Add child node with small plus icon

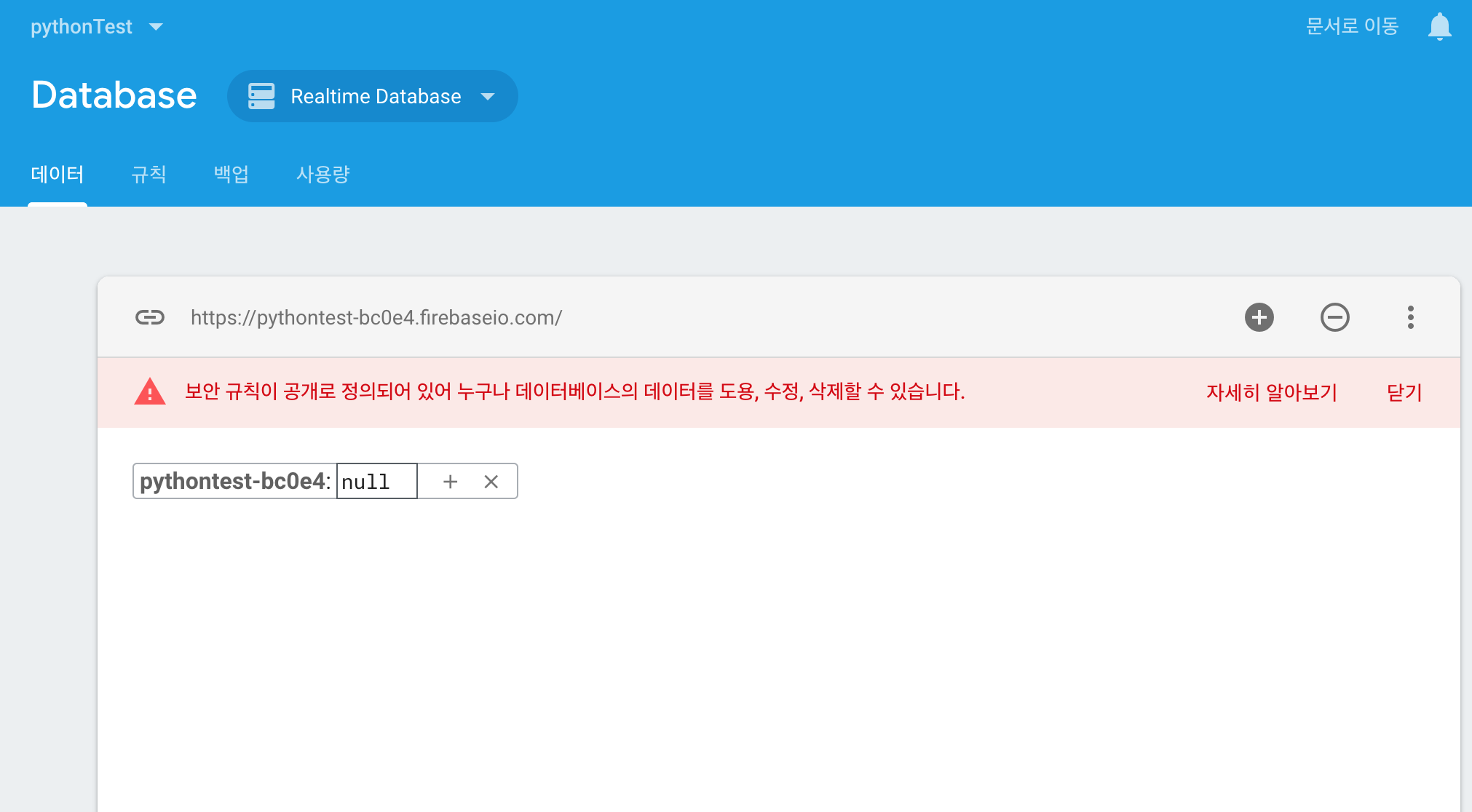(x=450, y=482)
